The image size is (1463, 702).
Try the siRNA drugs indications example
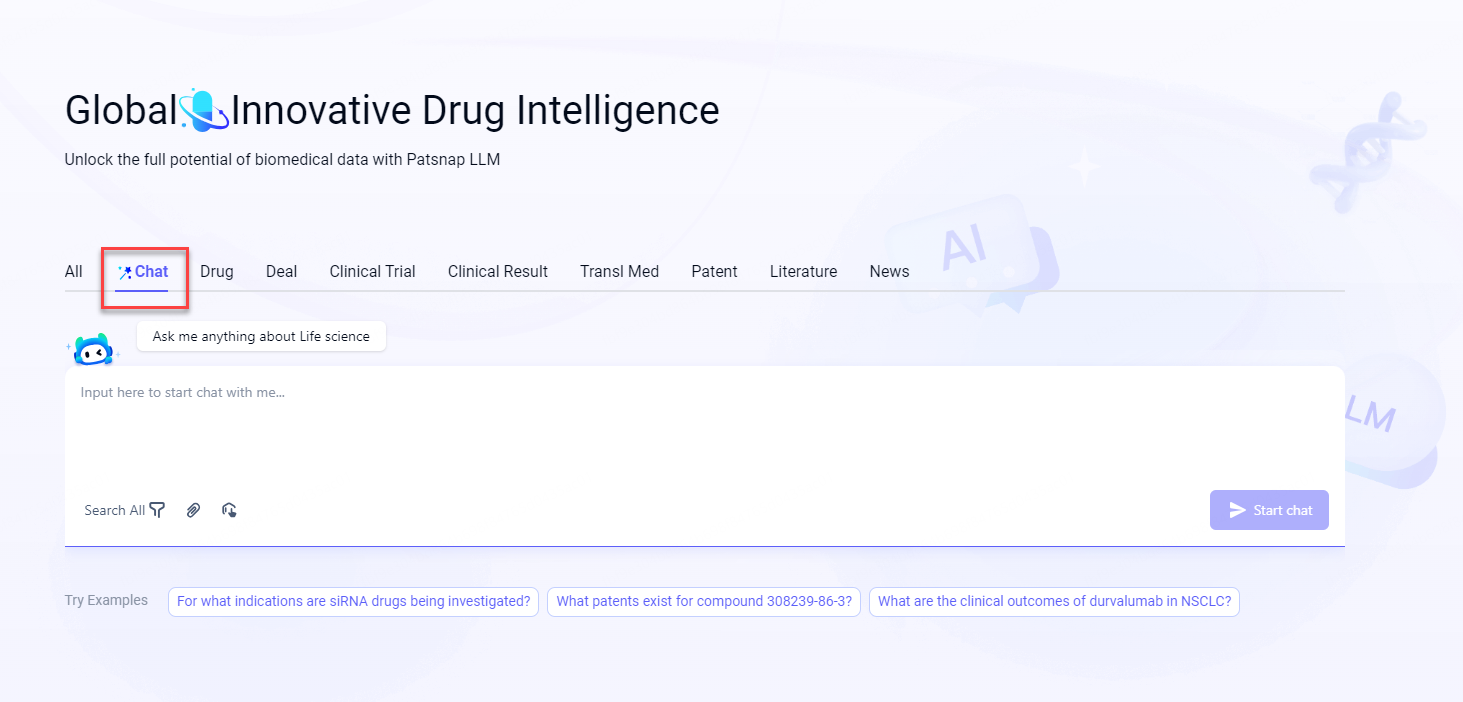[353, 602]
